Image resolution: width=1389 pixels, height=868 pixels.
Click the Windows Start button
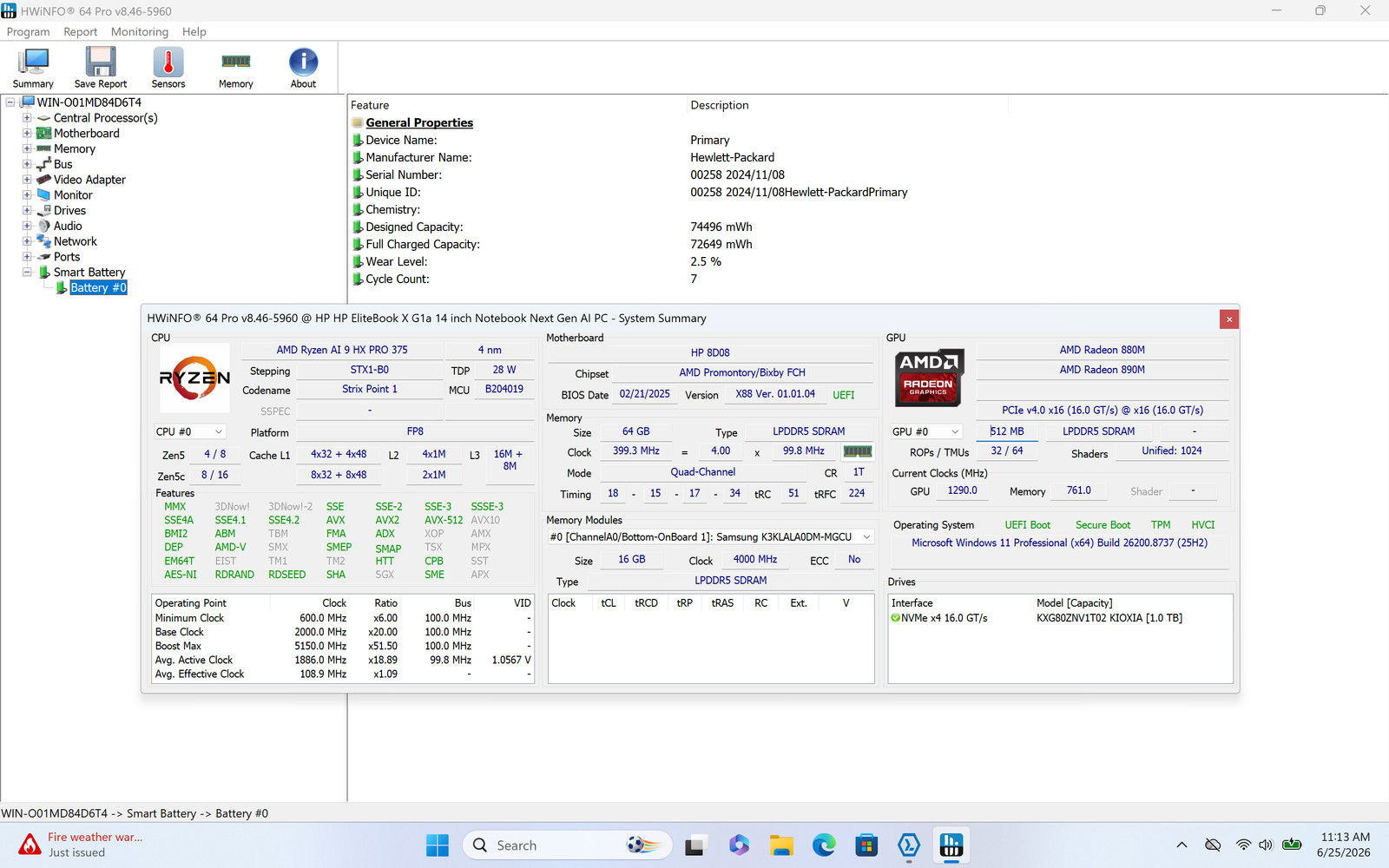point(438,845)
